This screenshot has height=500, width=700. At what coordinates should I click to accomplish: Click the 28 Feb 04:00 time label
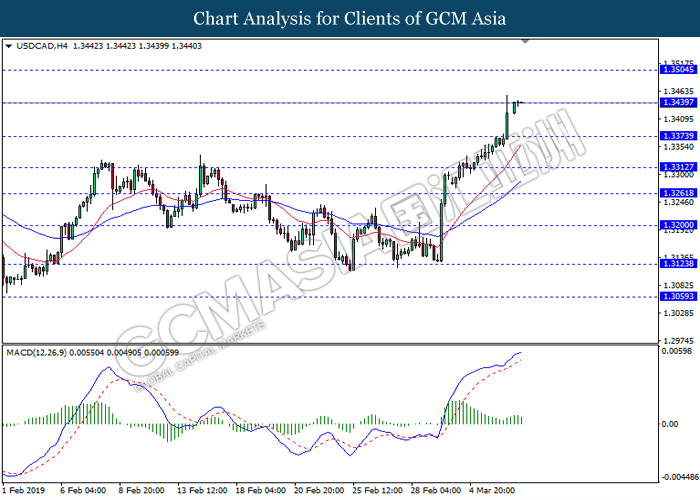click(436, 490)
